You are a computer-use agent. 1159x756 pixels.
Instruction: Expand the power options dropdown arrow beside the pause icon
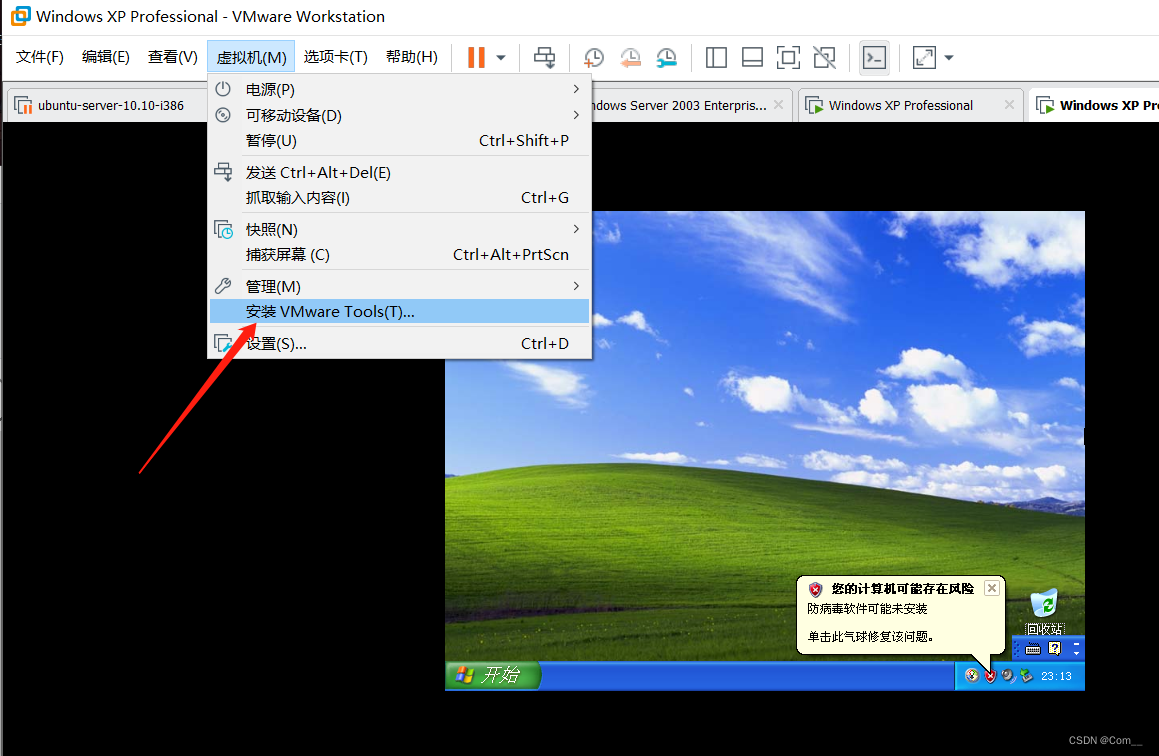(501, 58)
